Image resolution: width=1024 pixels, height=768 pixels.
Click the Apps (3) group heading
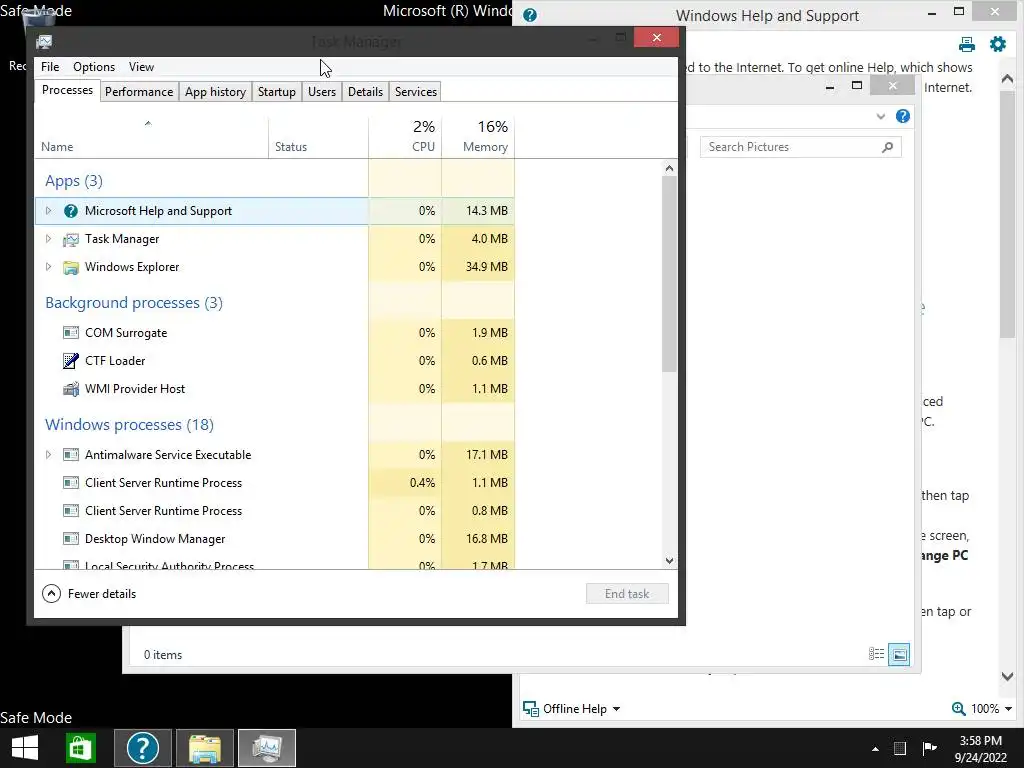(74, 181)
